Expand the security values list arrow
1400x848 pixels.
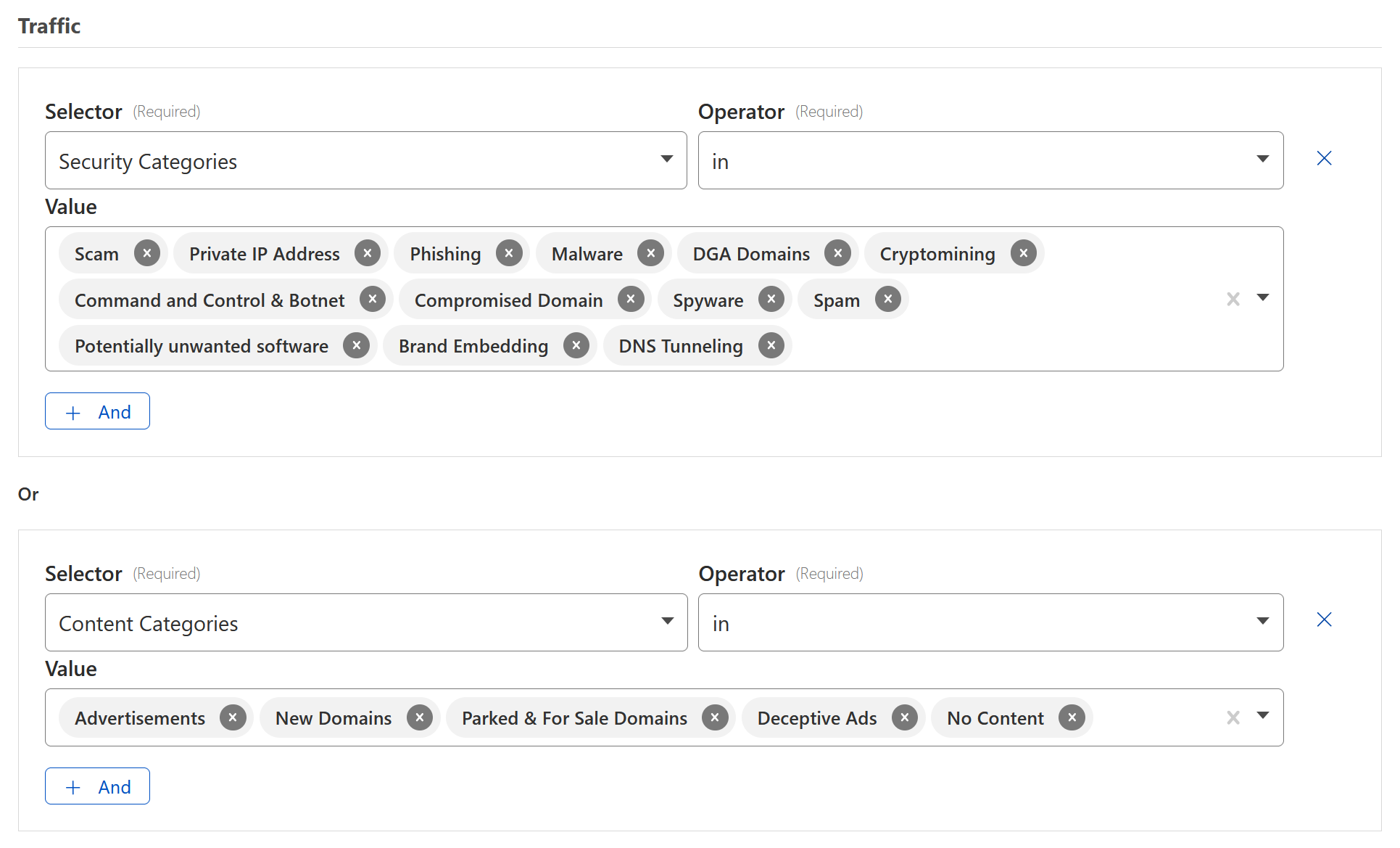pyautogui.click(x=1263, y=297)
